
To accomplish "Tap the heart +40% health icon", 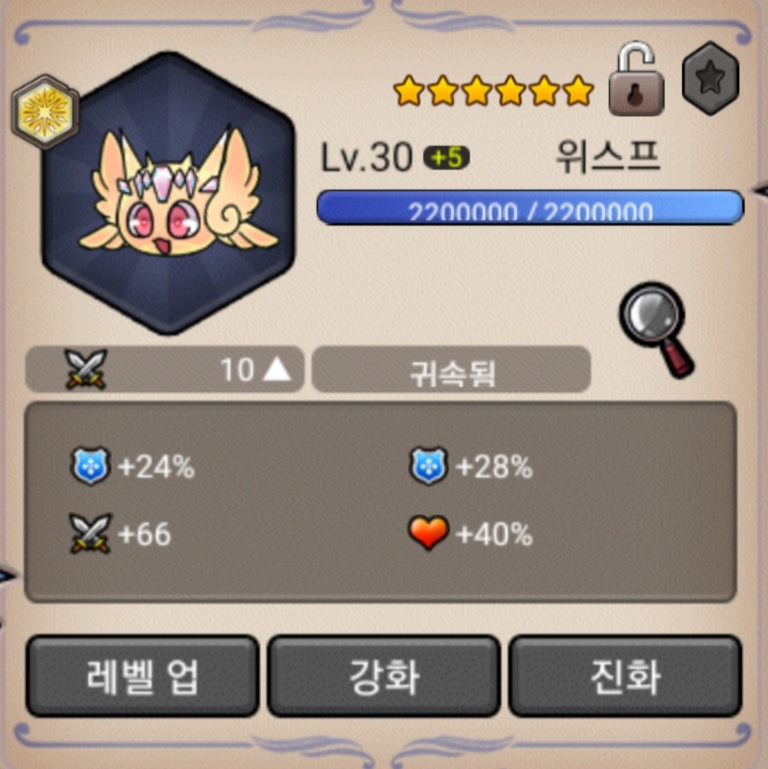I will click(428, 533).
